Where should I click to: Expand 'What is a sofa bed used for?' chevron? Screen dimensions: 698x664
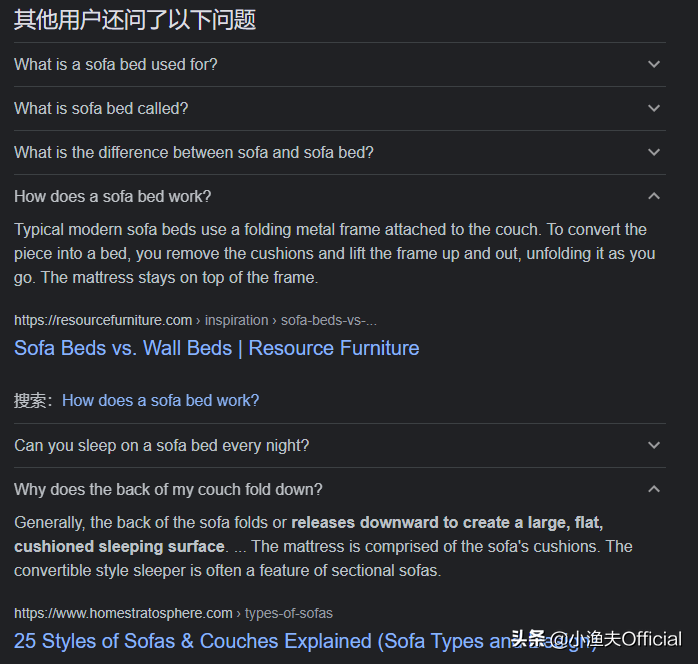point(653,64)
